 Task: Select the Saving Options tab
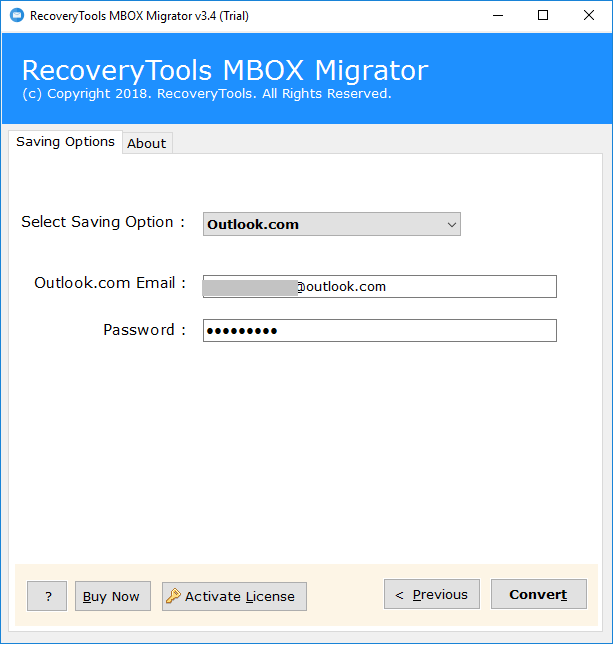tap(66, 142)
